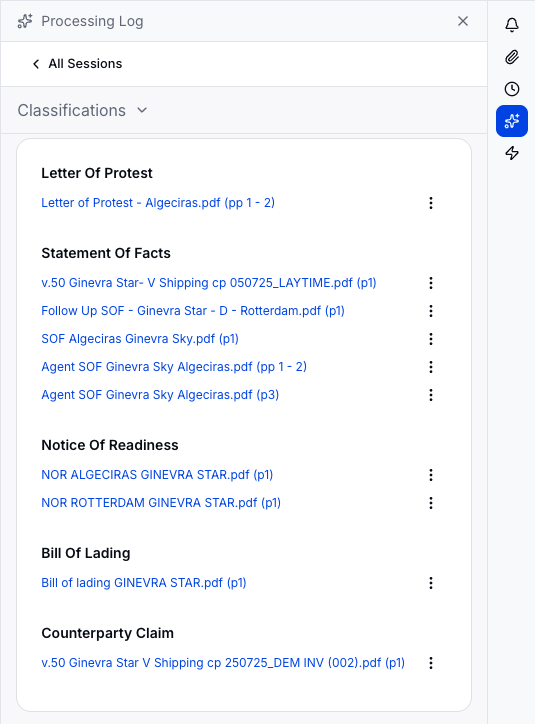Open NOR ALGECIRAS GINEVRA STAR.pdf link

click(x=157, y=475)
